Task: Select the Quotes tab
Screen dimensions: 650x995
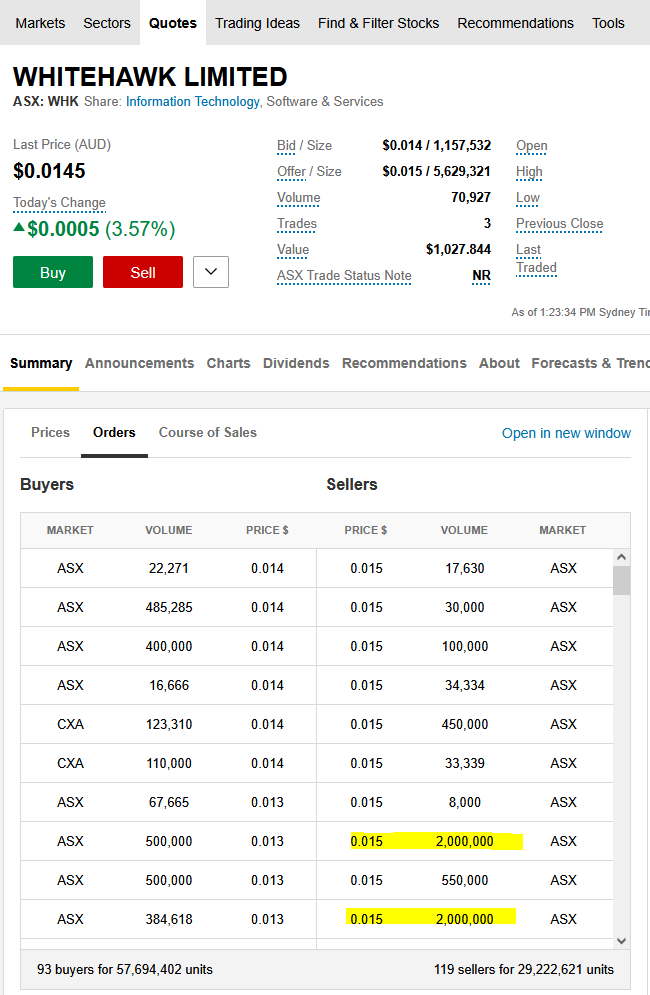Action: click(173, 23)
